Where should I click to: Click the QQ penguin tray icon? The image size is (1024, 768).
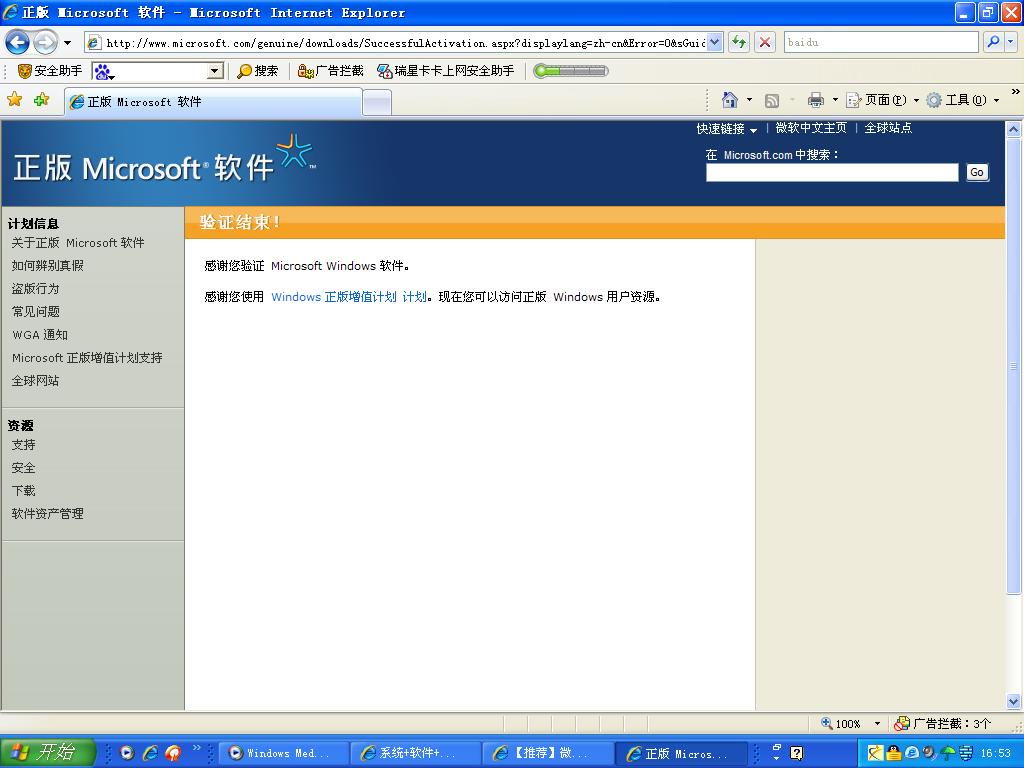pos(893,753)
